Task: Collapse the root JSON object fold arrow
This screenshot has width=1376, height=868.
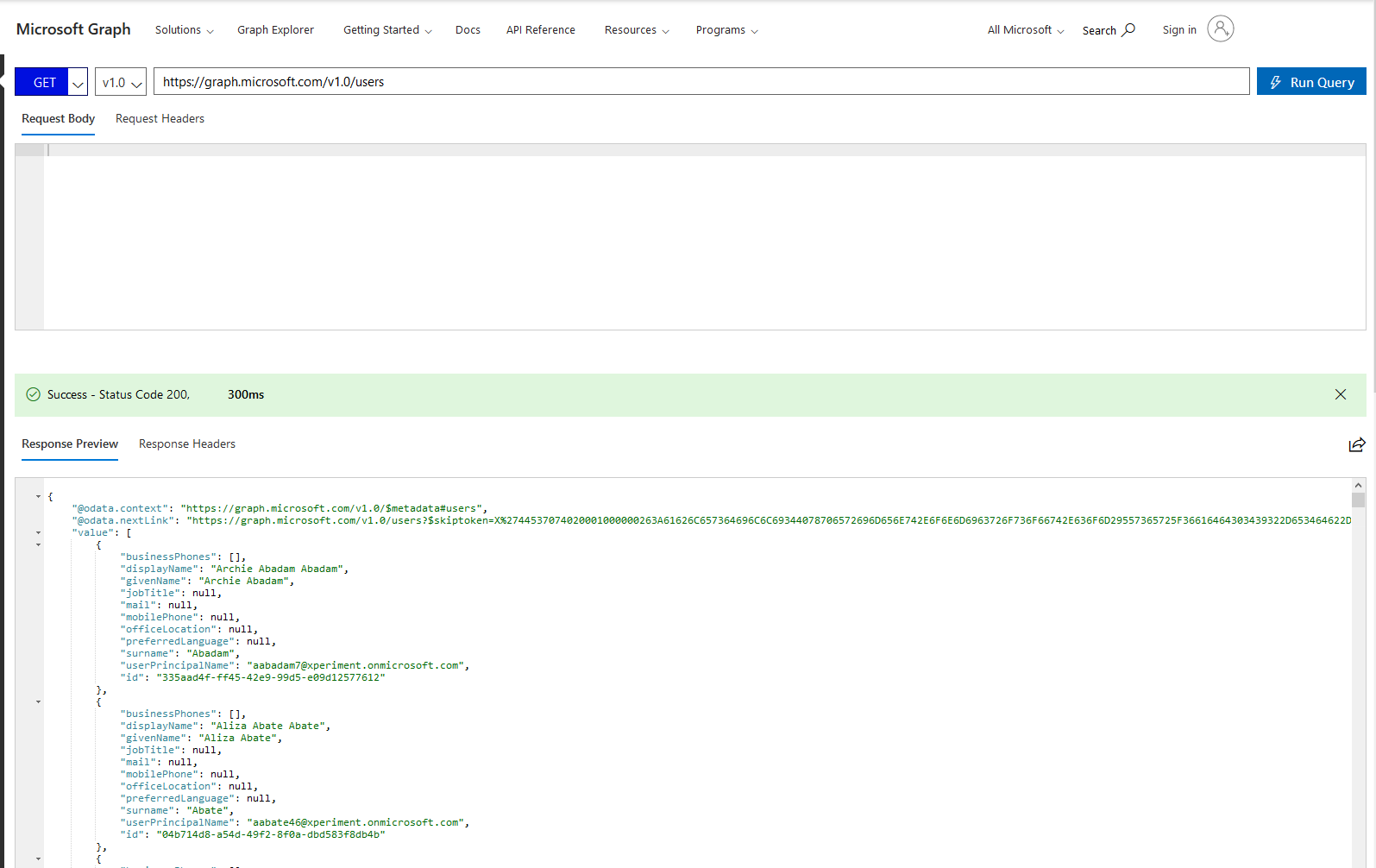Action: click(x=38, y=497)
